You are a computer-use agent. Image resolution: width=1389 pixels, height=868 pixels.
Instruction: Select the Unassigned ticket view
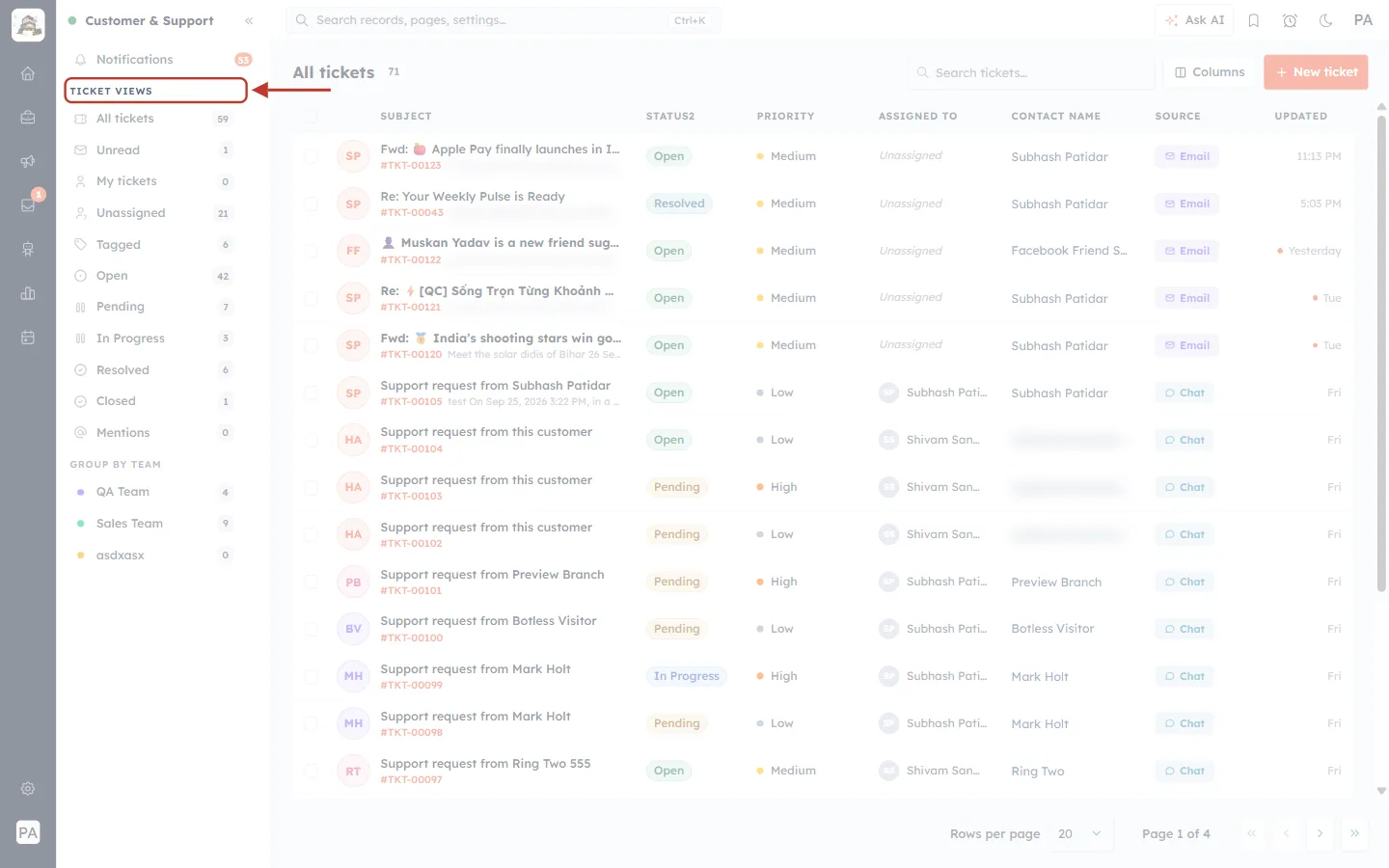(154, 213)
